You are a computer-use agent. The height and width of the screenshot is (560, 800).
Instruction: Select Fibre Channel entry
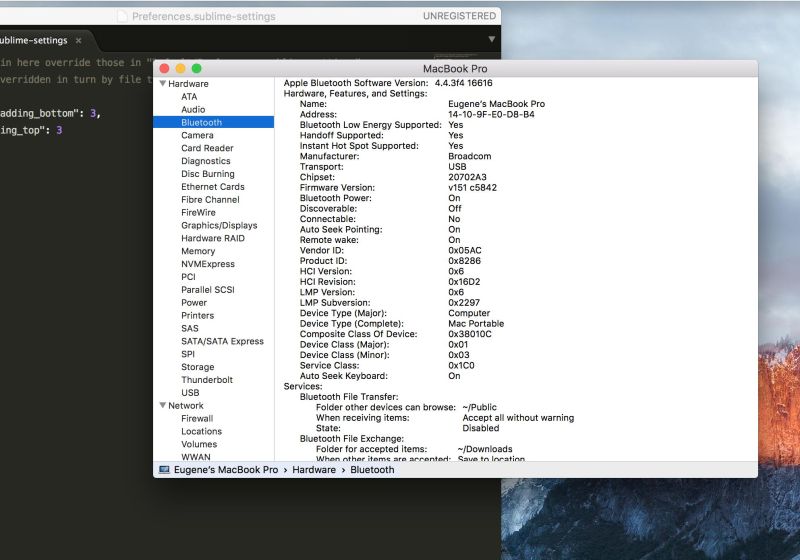pos(210,199)
